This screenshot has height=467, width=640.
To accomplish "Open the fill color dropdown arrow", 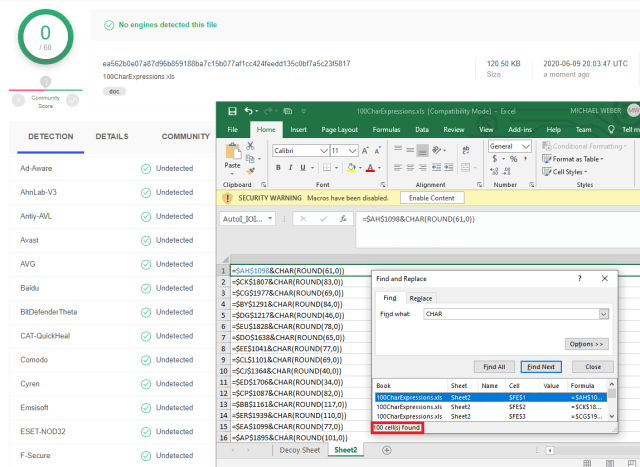I will (x=360, y=168).
